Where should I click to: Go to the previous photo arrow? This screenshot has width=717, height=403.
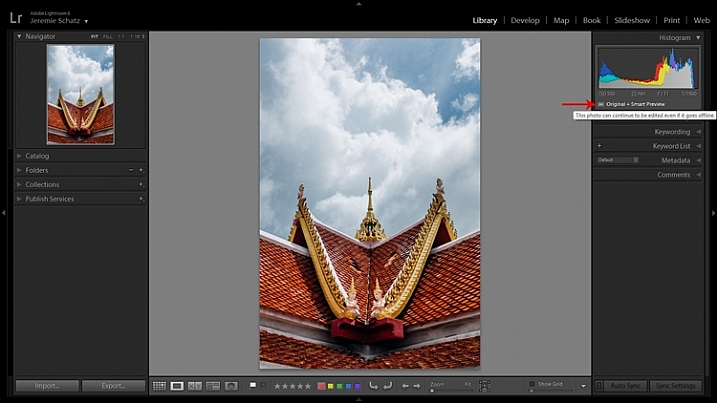405,386
